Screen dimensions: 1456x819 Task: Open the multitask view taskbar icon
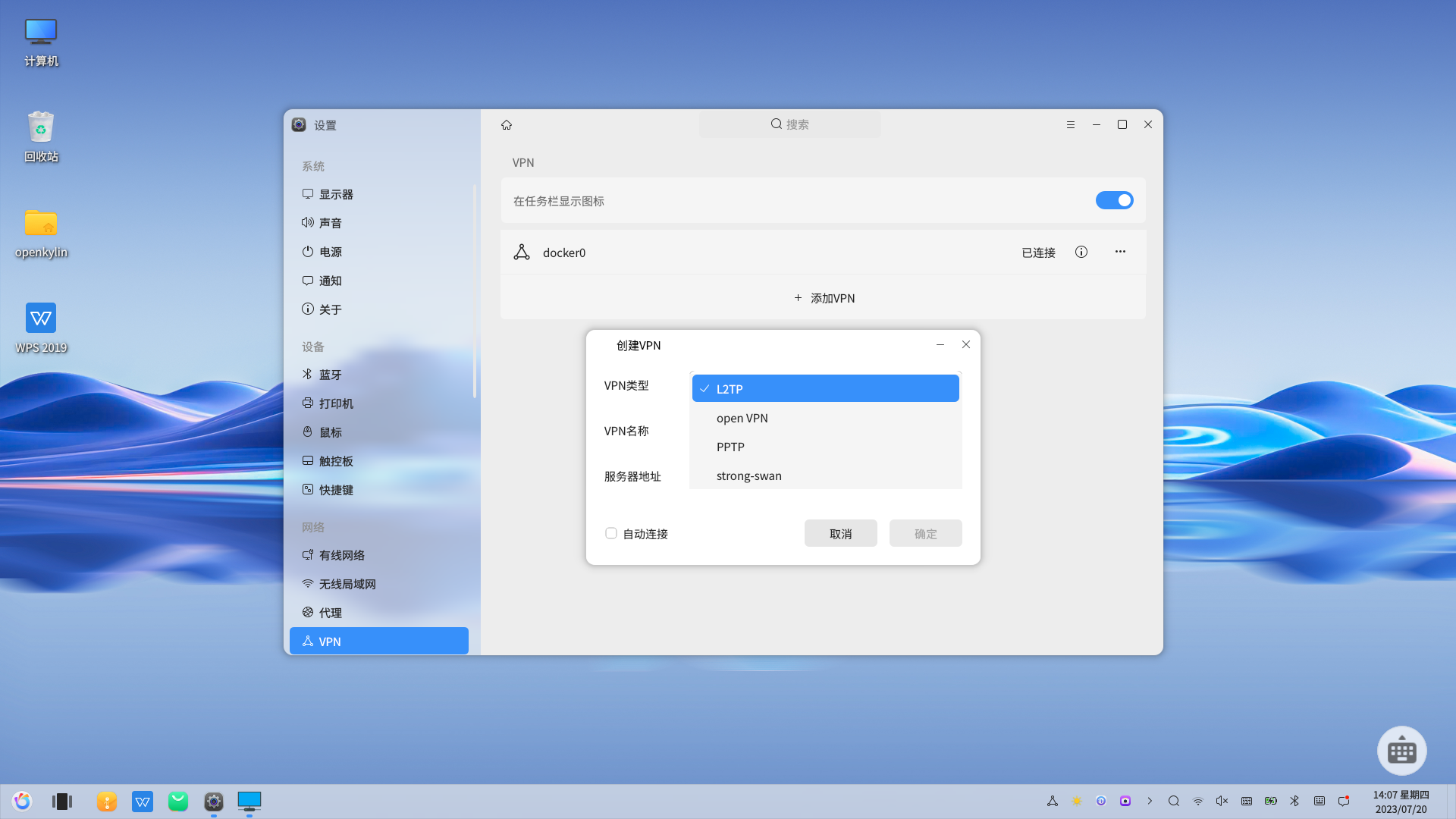click(x=62, y=802)
